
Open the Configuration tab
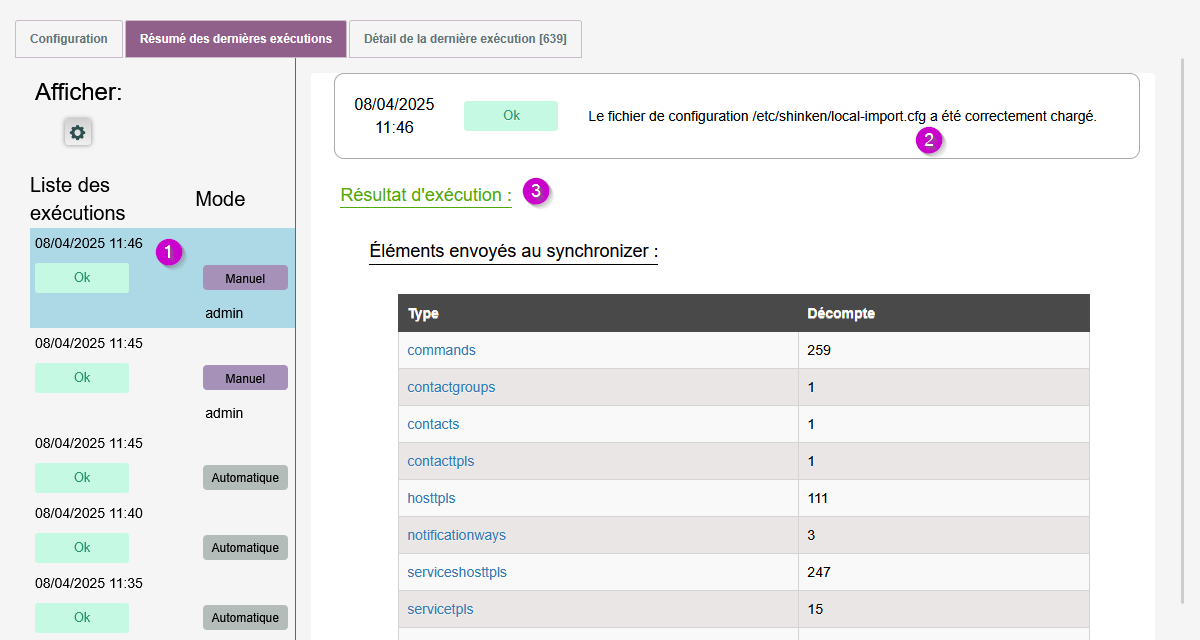(69, 39)
